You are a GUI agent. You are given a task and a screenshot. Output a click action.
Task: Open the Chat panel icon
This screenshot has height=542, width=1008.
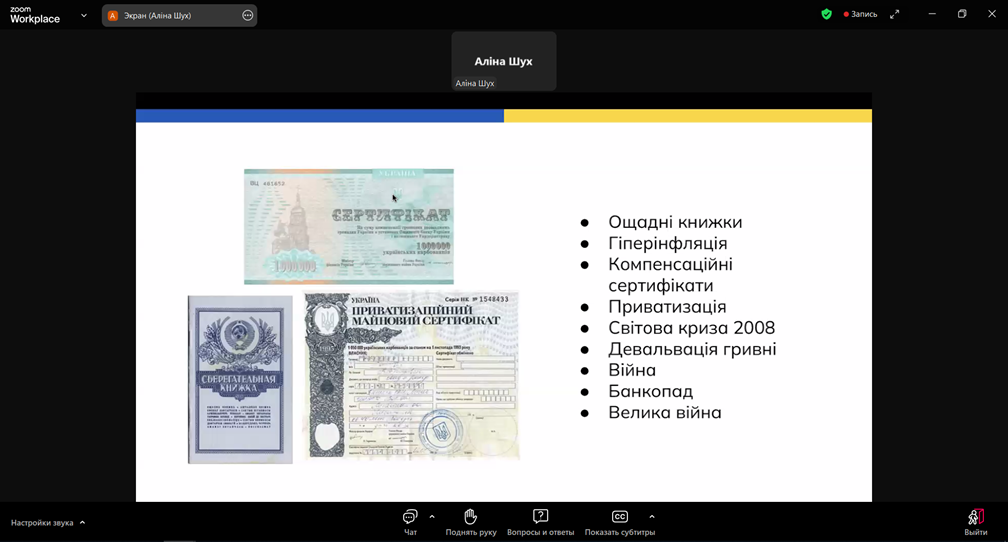coord(410,517)
